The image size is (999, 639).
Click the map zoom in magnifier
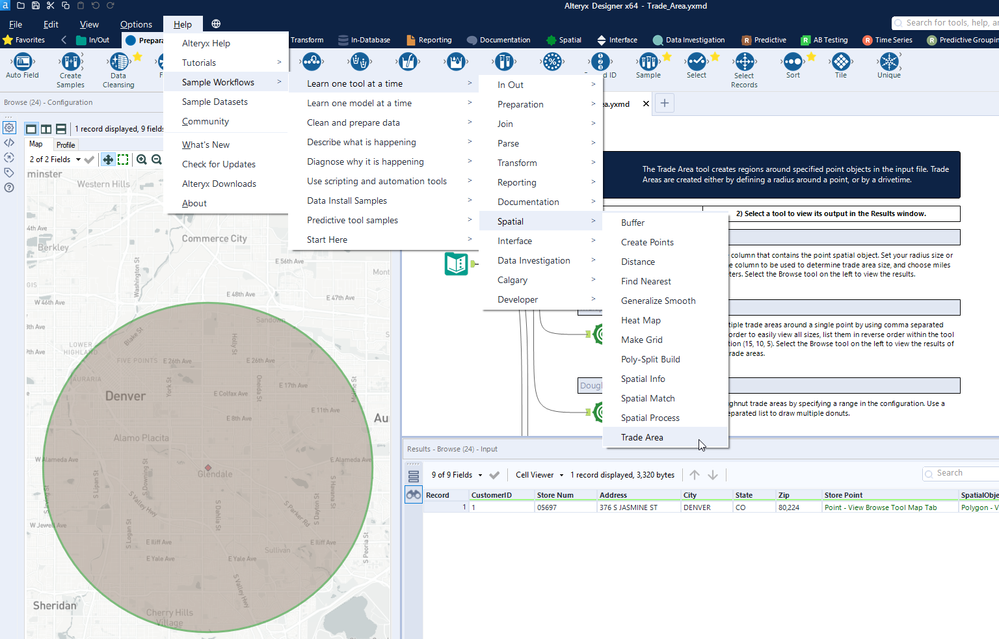pyautogui.click(x=142, y=159)
